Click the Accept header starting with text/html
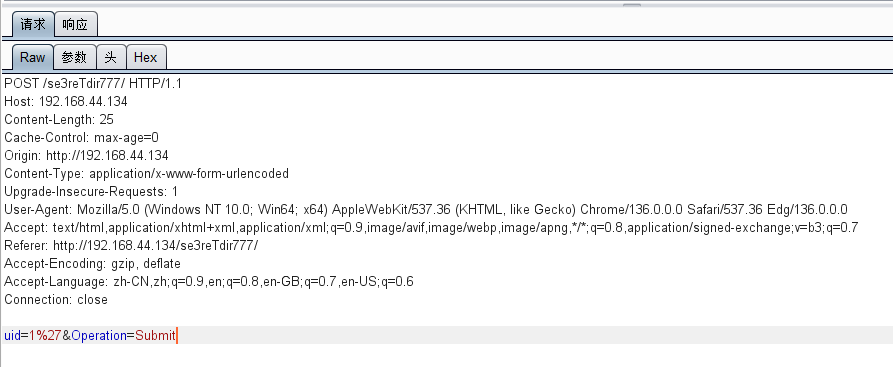 431,228
